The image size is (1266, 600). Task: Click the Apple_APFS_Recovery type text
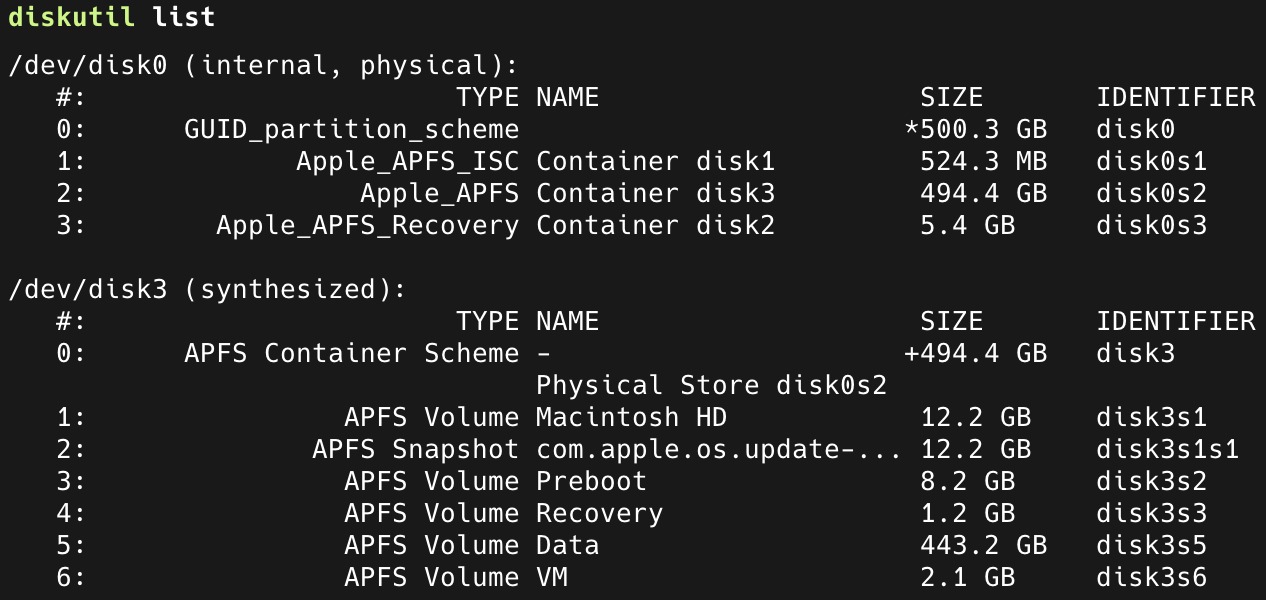(367, 225)
